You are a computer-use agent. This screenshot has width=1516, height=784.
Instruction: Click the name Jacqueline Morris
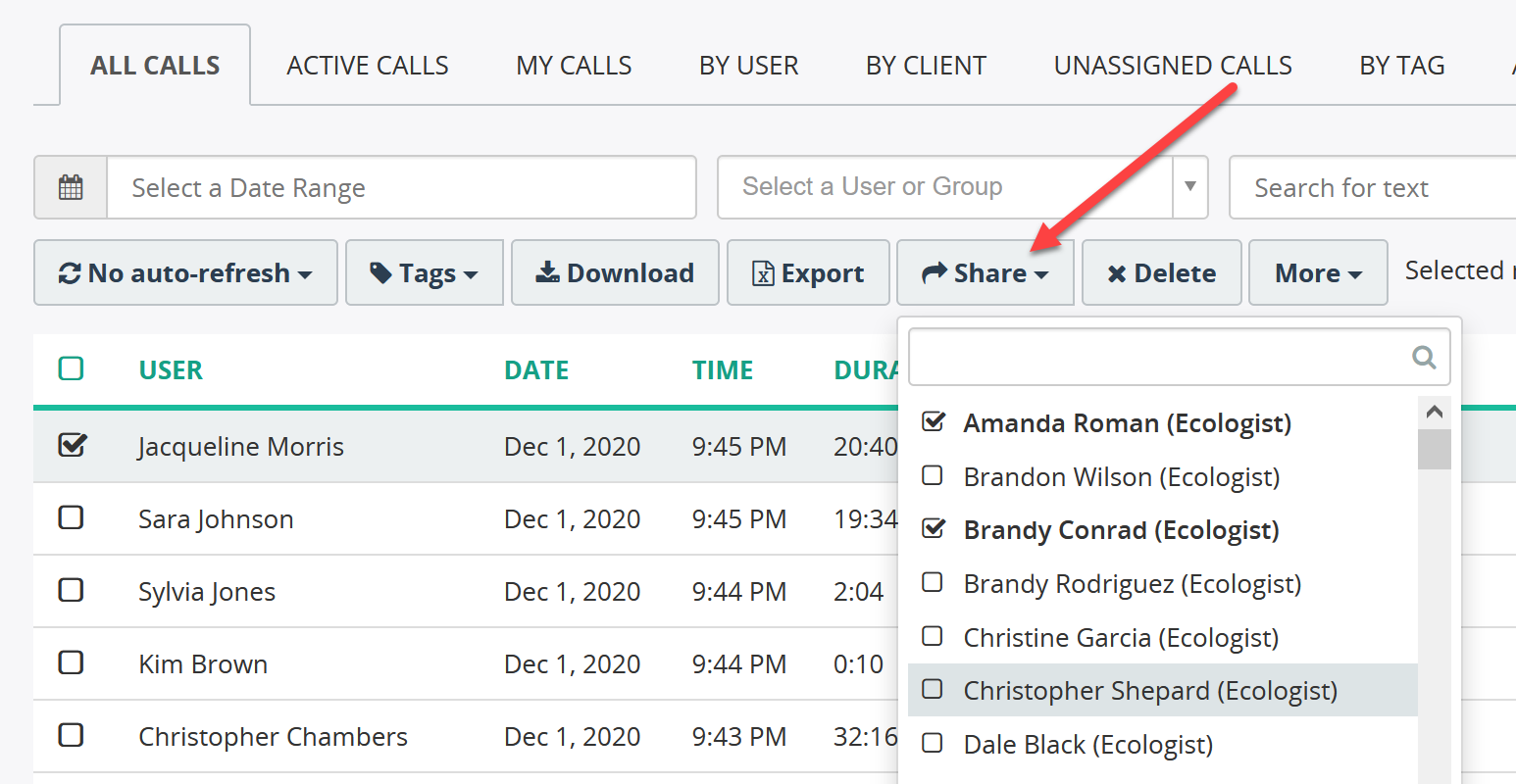[241, 447]
